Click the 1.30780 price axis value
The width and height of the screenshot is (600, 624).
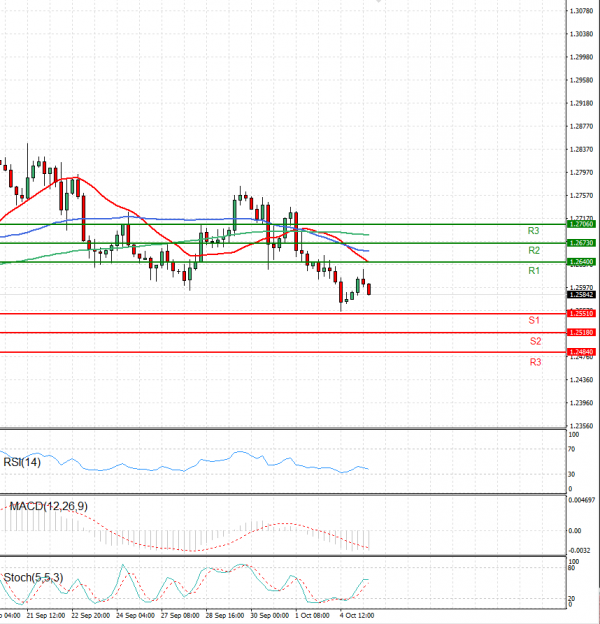tap(581, 11)
